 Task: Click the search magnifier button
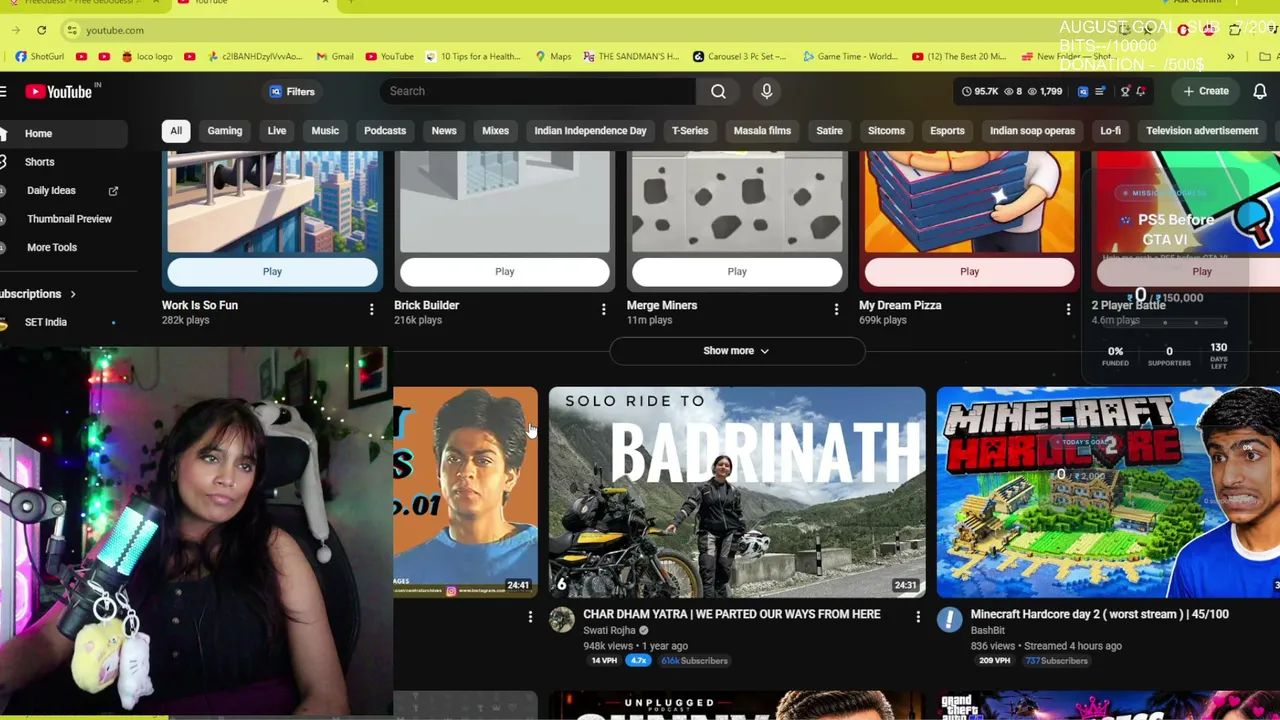click(718, 91)
